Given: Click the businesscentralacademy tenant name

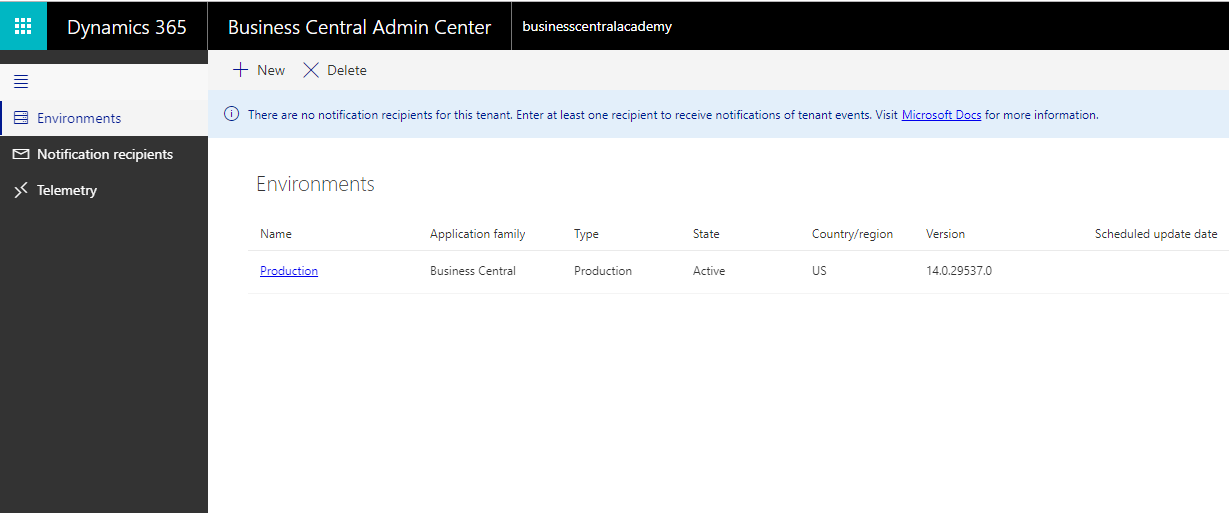Looking at the screenshot, I should [x=597, y=27].
